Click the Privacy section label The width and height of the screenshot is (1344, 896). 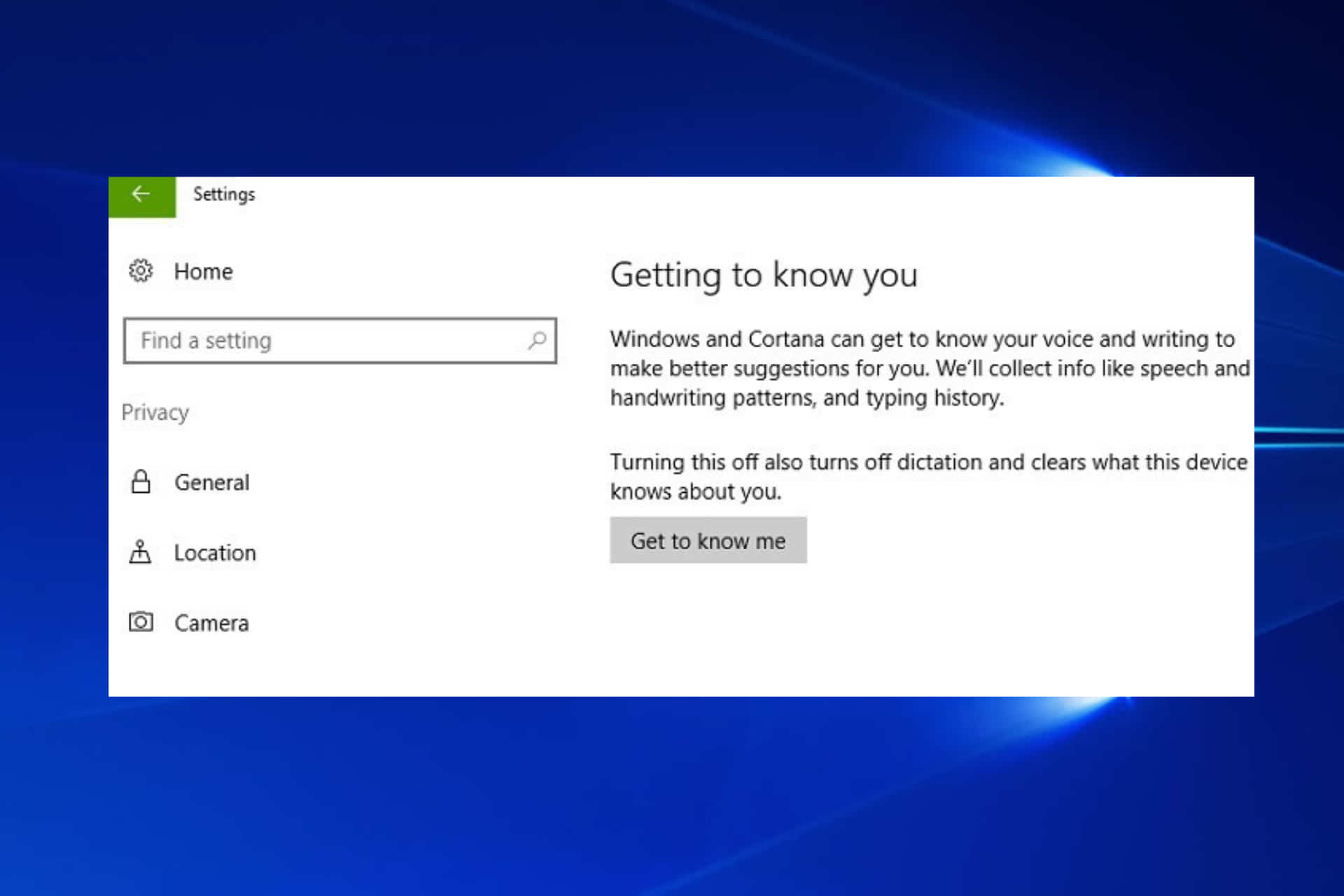pyautogui.click(x=155, y=412)
